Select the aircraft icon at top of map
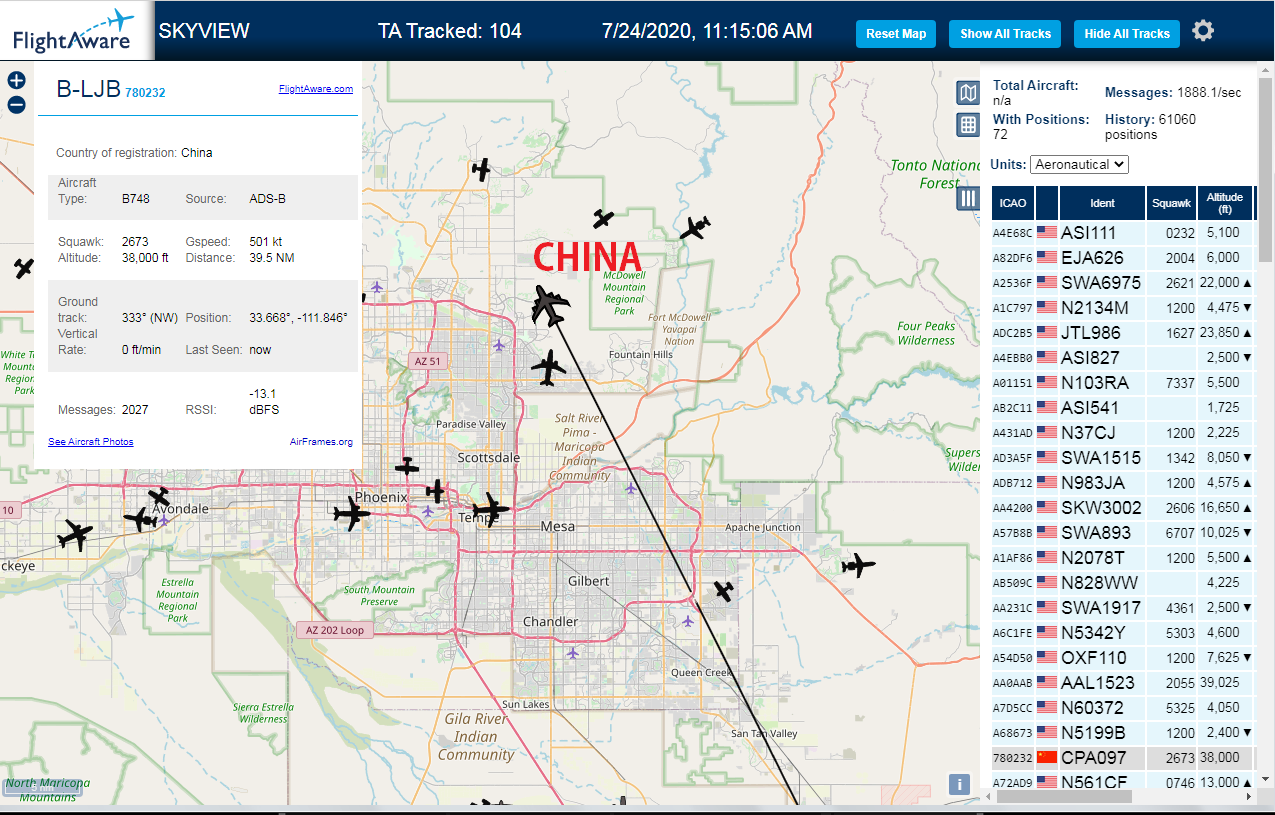 (482, 169)
